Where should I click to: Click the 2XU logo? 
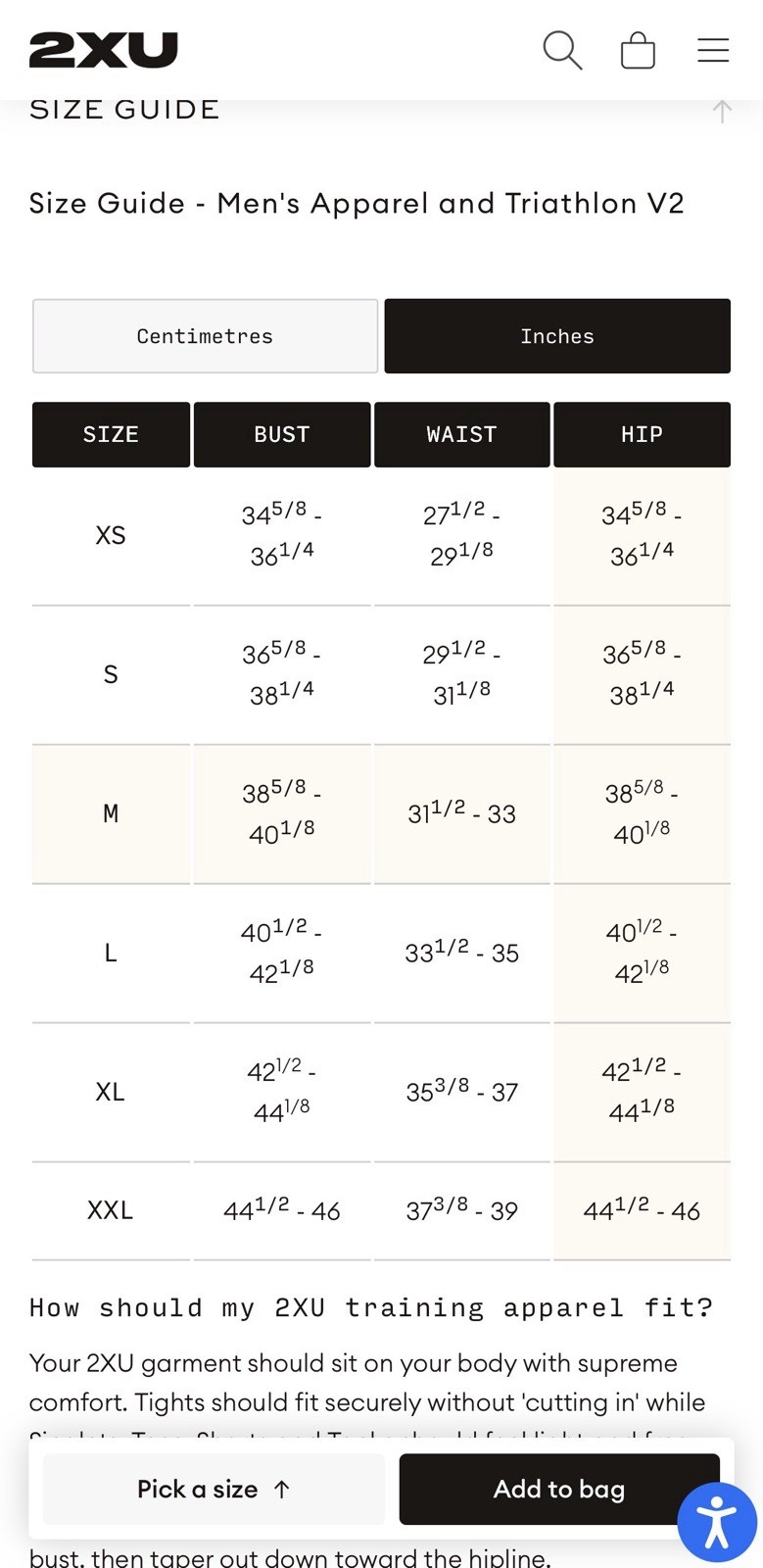pyautogui.click(x=103, y=50)
